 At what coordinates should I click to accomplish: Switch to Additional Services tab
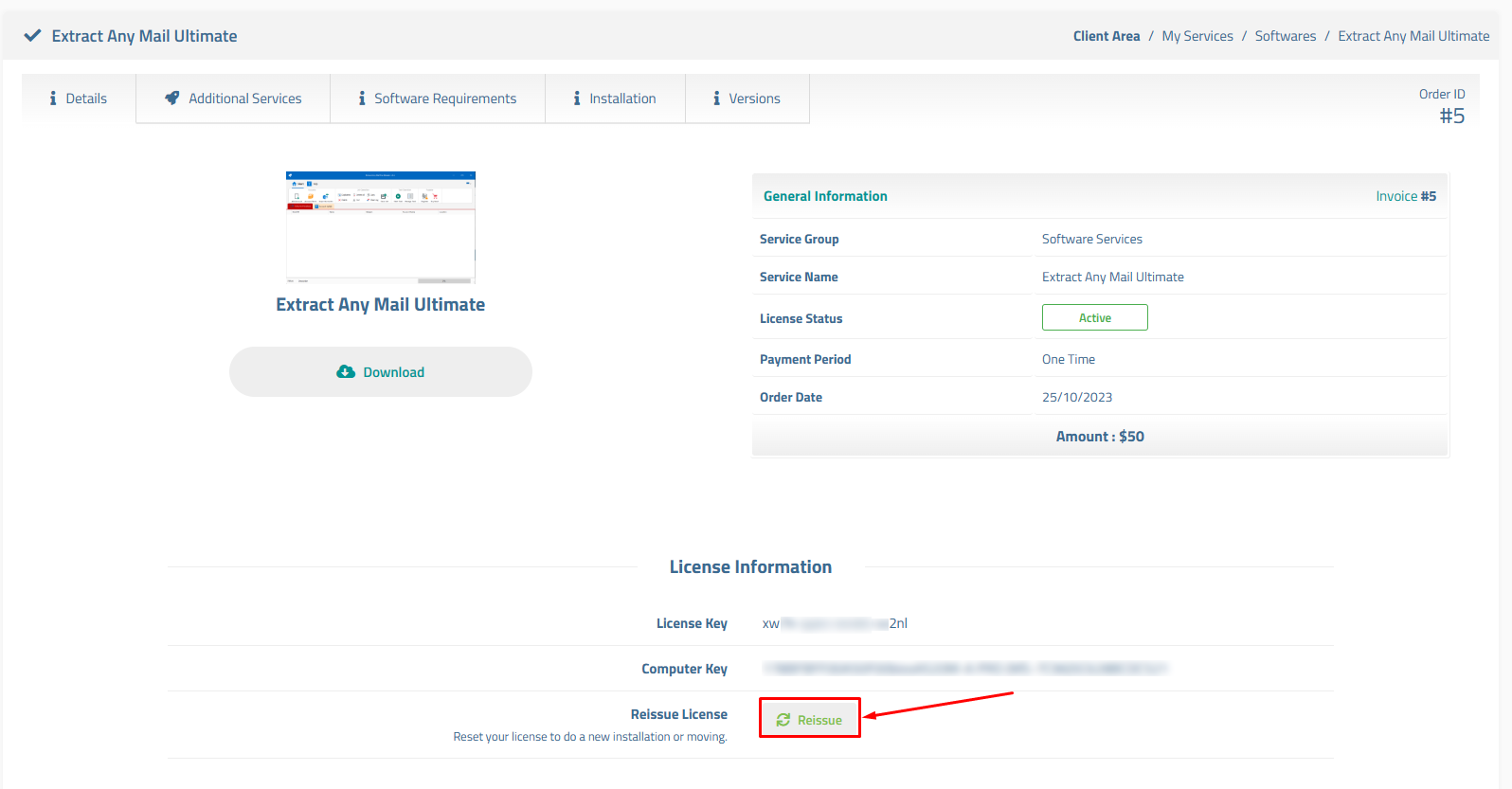coord(233,99)
